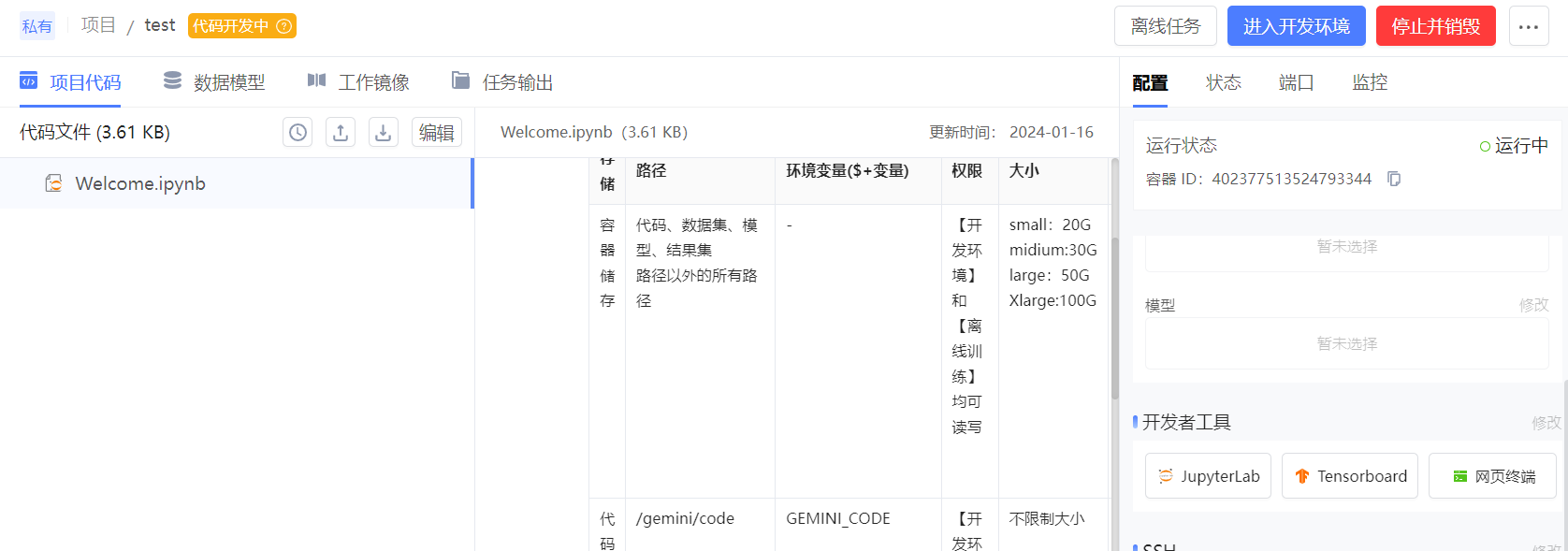Screen dimensions: 1568x551
Task: Click the notebook preview vertical scrollbar
Action: click(1114, 281)
